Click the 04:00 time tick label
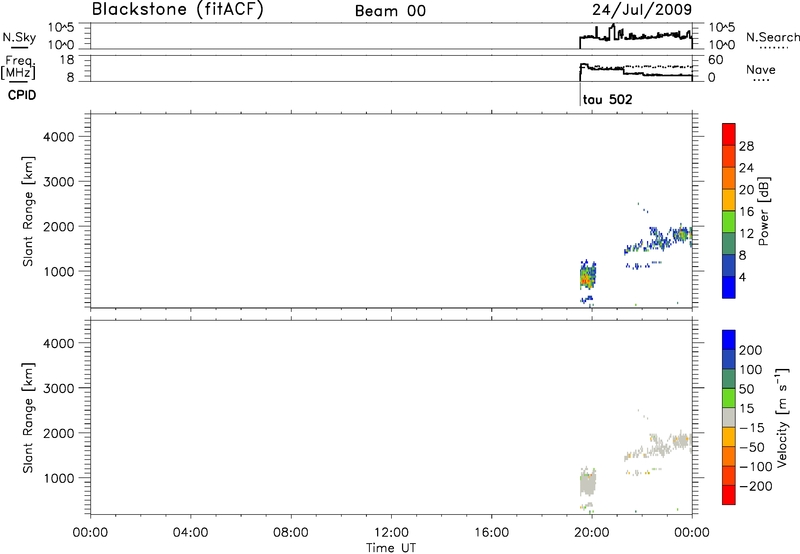Image resolution: width=800 pixels, height=554 pixels. pyautogui.click(x=190, y=533)
